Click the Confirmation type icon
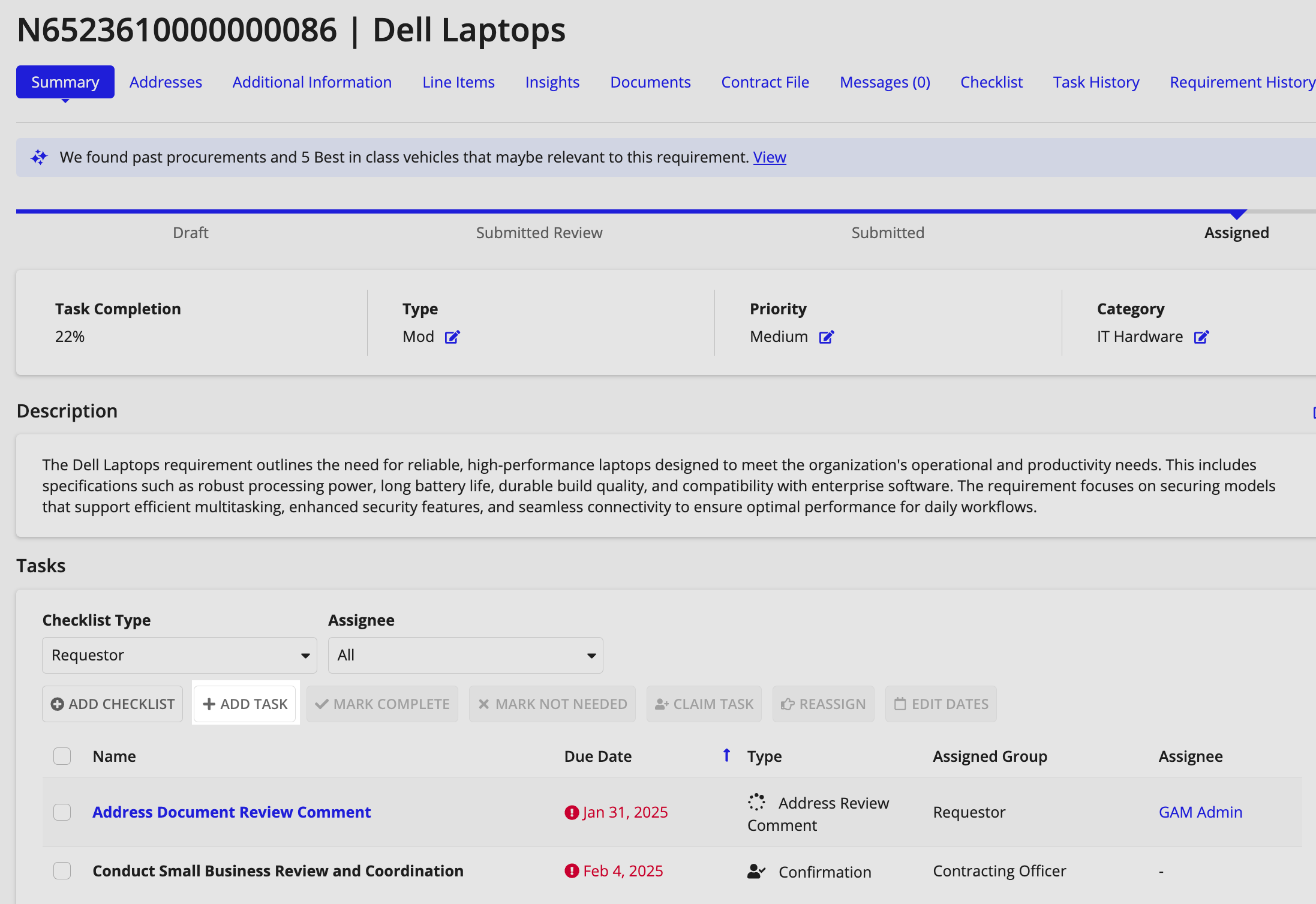The height and width of the screenshot is (904, 1316). point(757,871)
